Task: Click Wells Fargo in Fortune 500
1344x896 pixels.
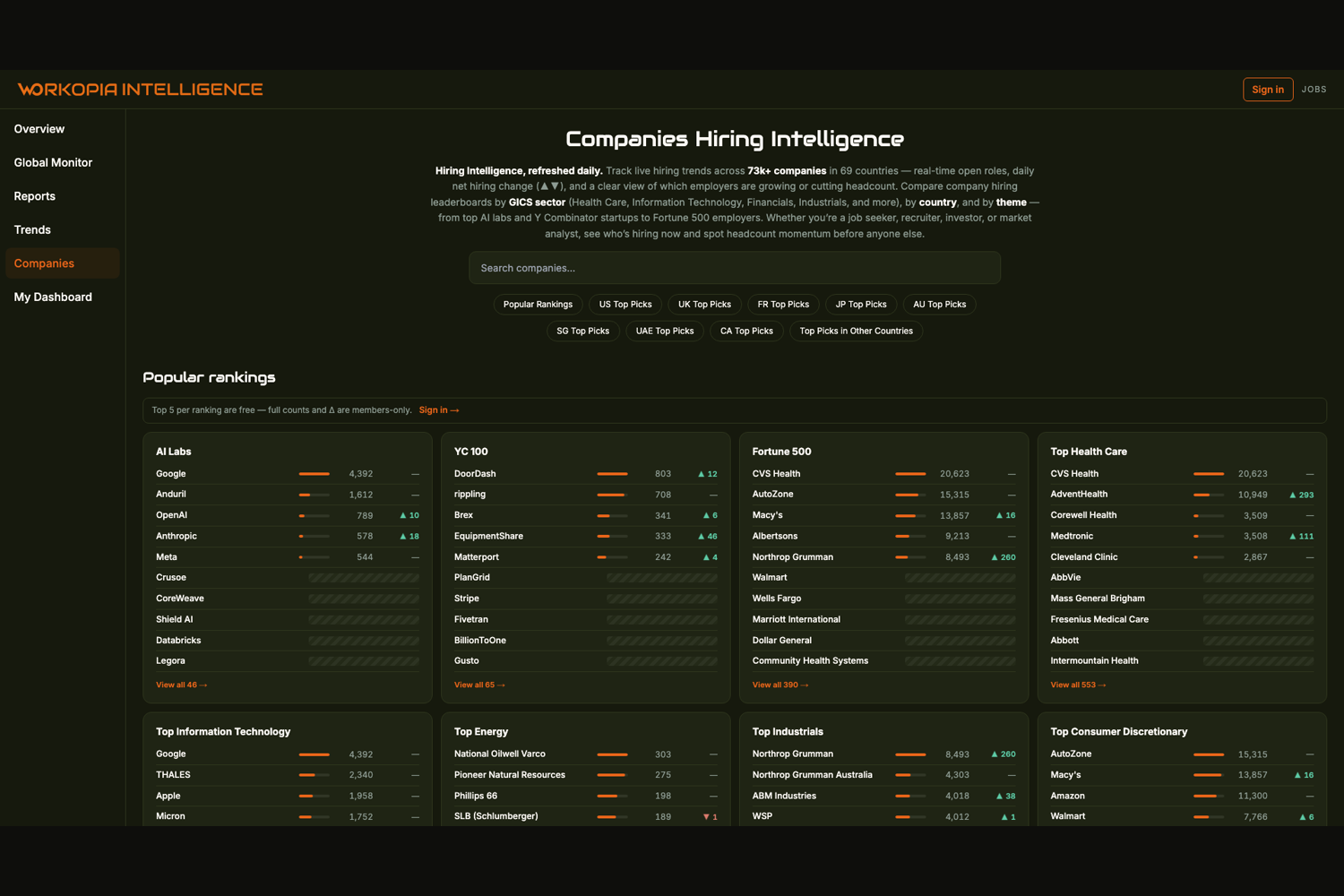Action: [x=884, y=599]
